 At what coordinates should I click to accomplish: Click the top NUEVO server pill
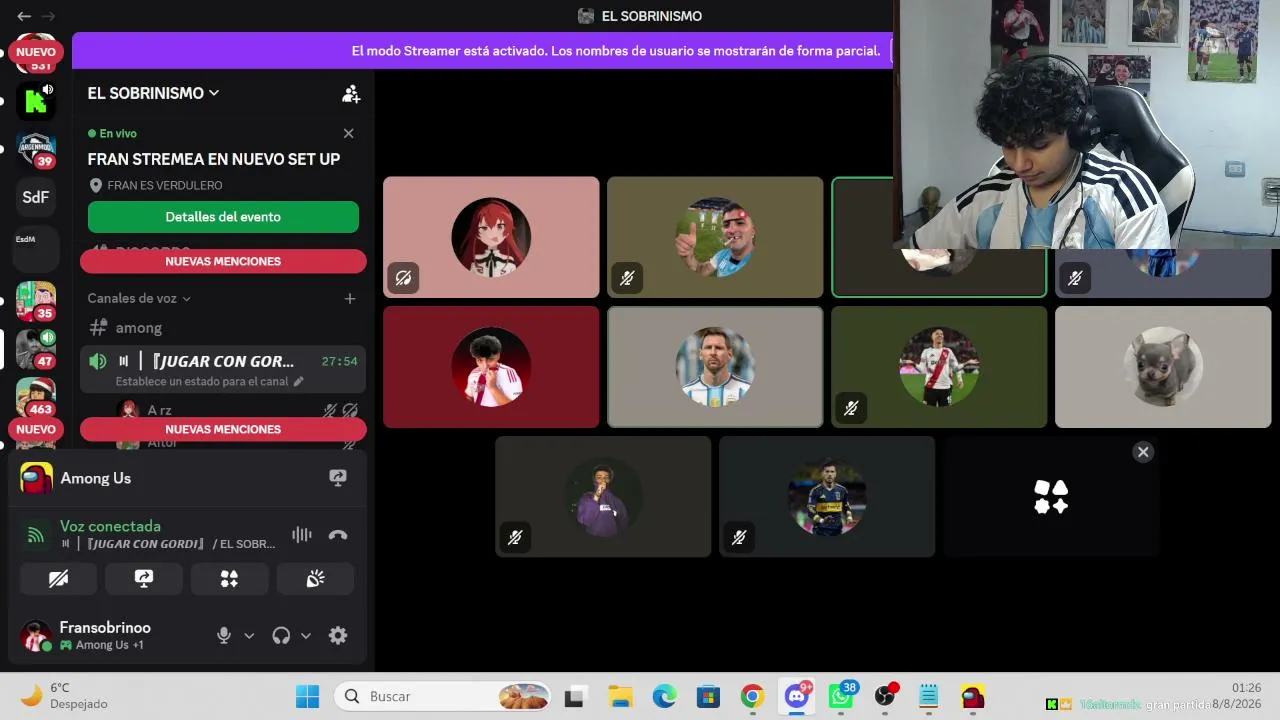(36, 52)
